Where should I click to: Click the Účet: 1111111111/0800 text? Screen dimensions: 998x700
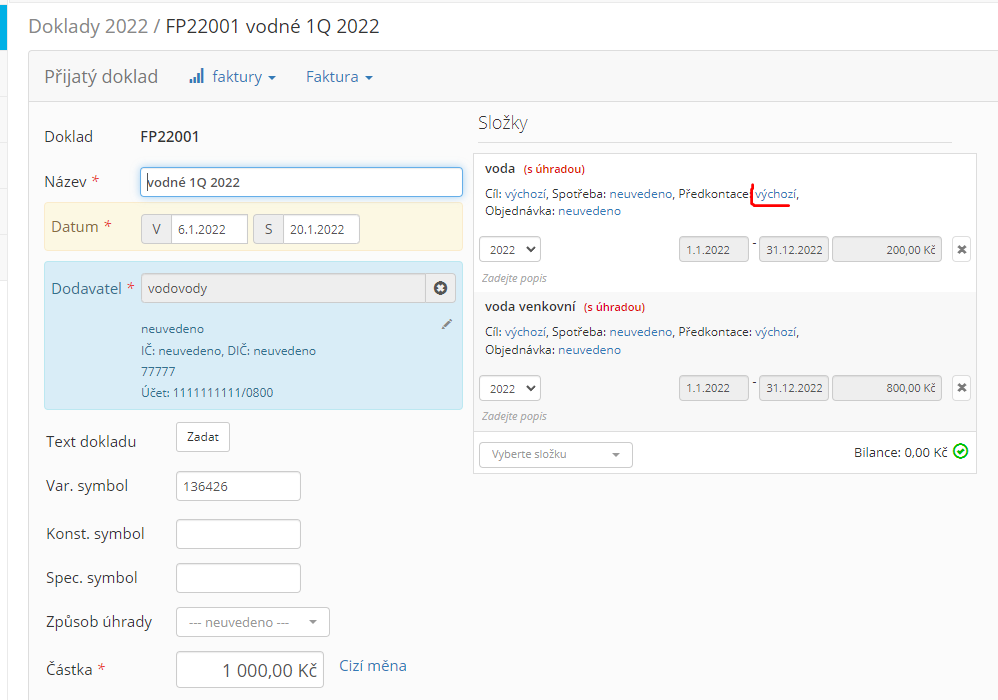[x=207, y=393]
